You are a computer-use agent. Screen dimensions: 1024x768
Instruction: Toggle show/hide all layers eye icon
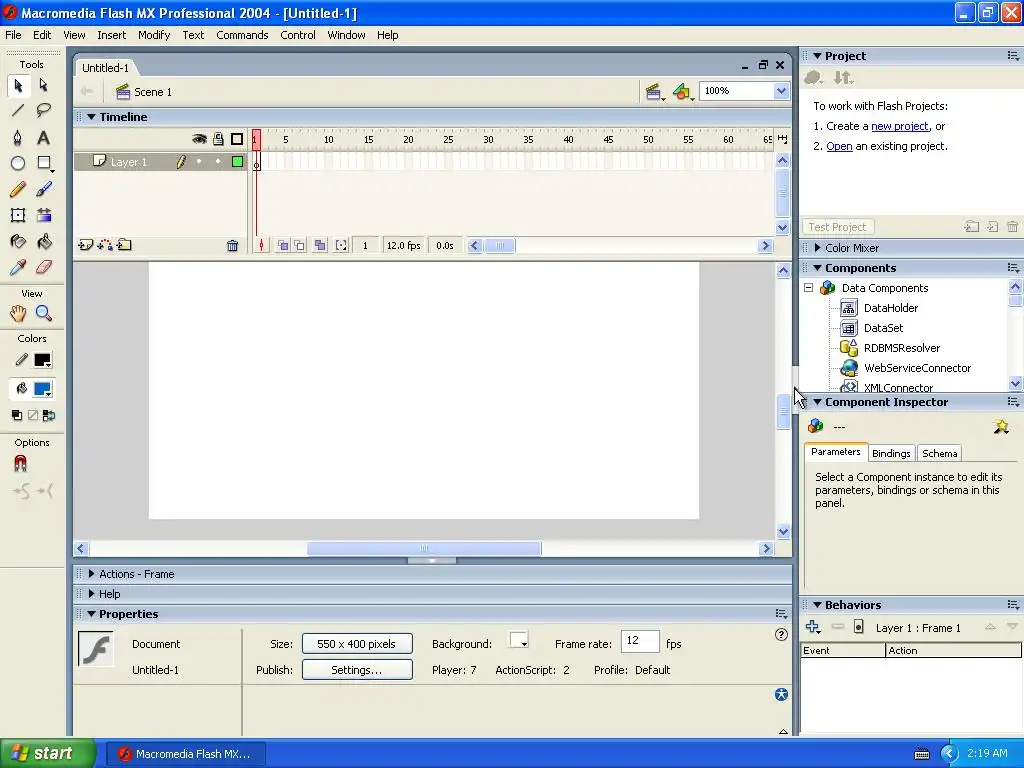point(199,139)
